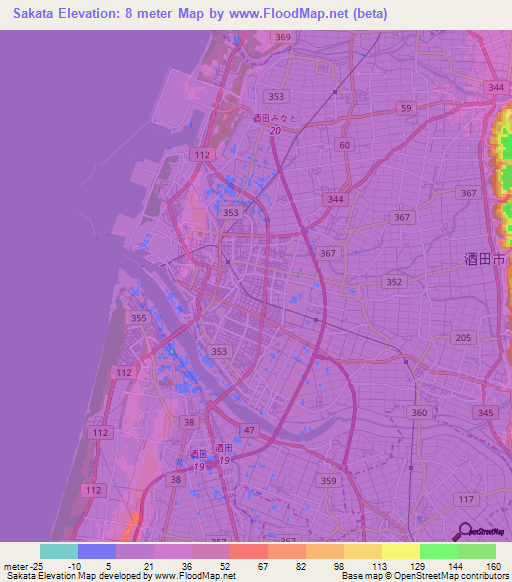Viewport: 512px width, 582px height.
Task: Click the 酒田みなと interchange label
Action: 275,118
